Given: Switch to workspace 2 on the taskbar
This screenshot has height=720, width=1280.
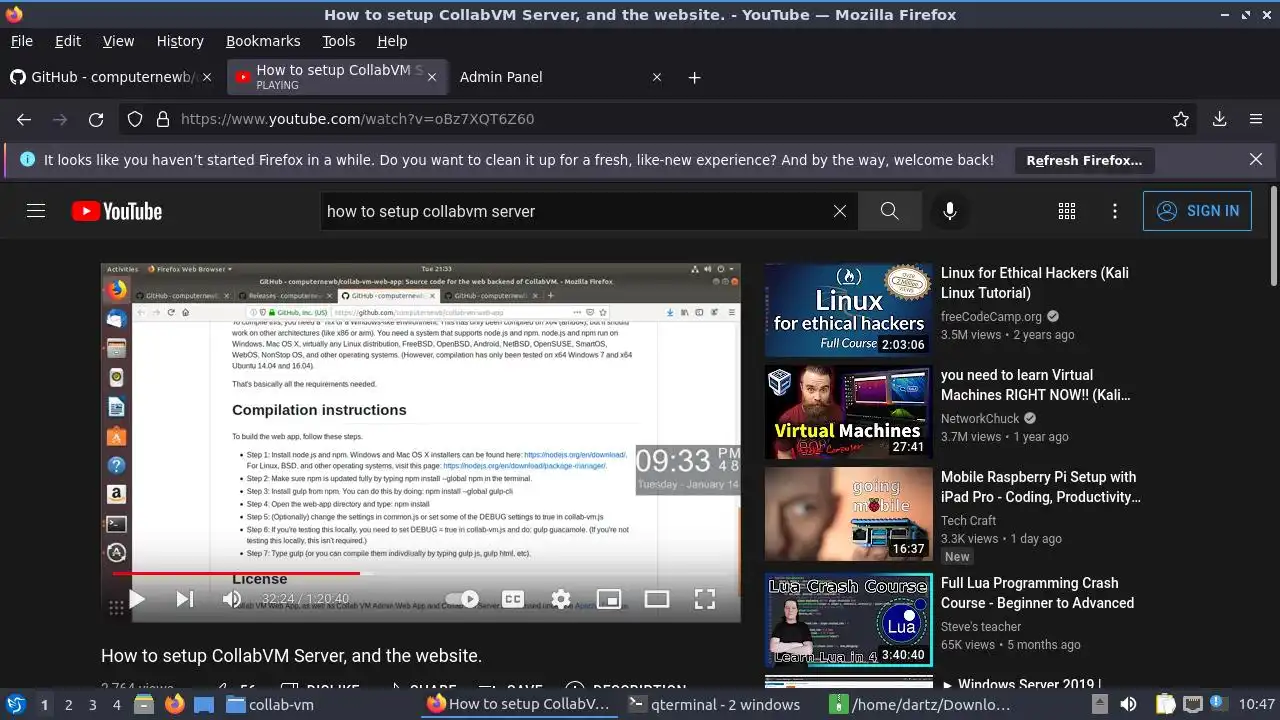Looking at the screenshot, I should [68, 704].
